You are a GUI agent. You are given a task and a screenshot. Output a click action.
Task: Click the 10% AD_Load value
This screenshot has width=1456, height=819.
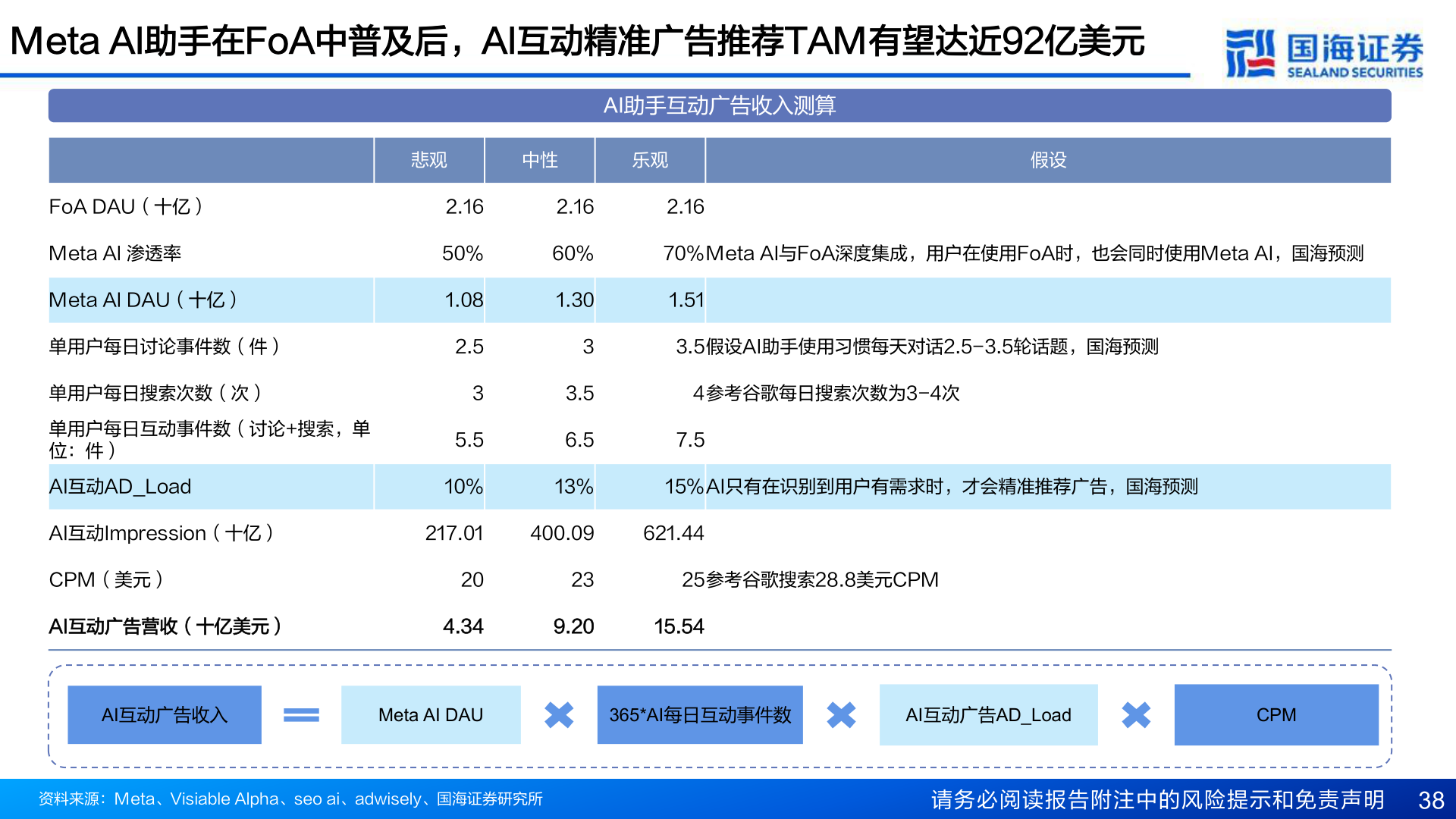coord(463,487)
